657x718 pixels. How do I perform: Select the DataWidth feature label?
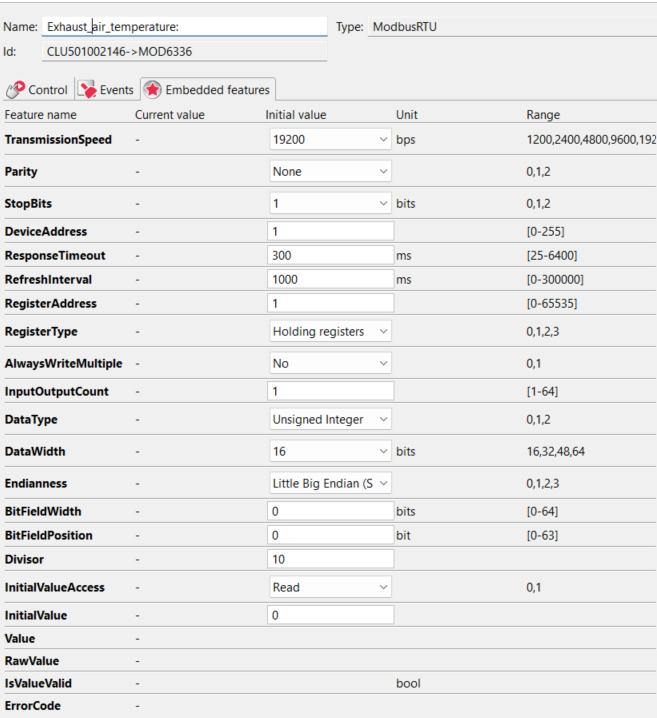click(35, 451)
